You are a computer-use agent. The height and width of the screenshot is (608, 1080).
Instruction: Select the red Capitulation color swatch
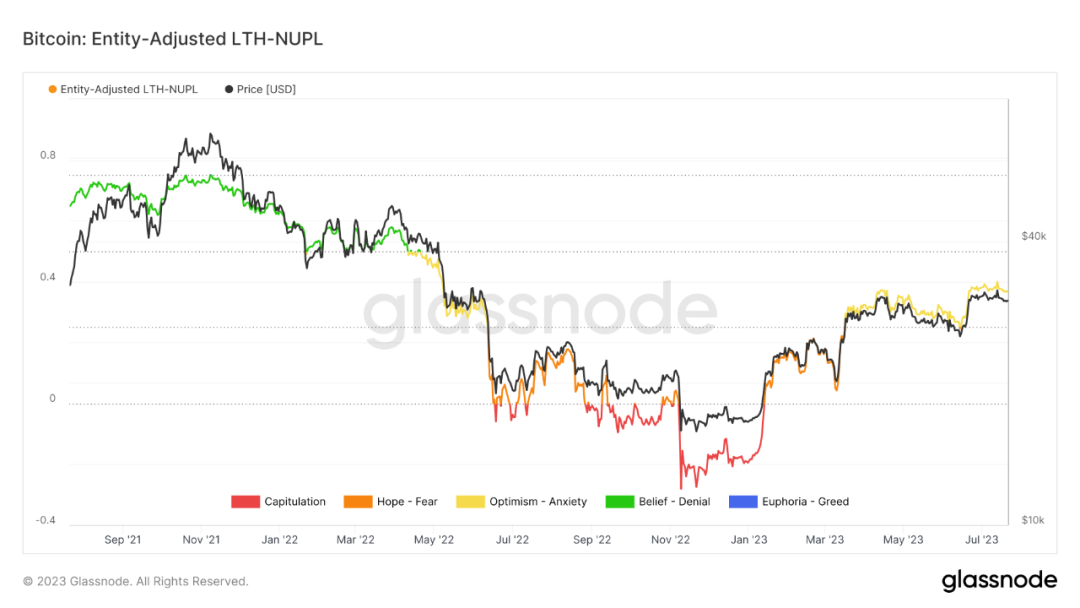tap(245, 501)
